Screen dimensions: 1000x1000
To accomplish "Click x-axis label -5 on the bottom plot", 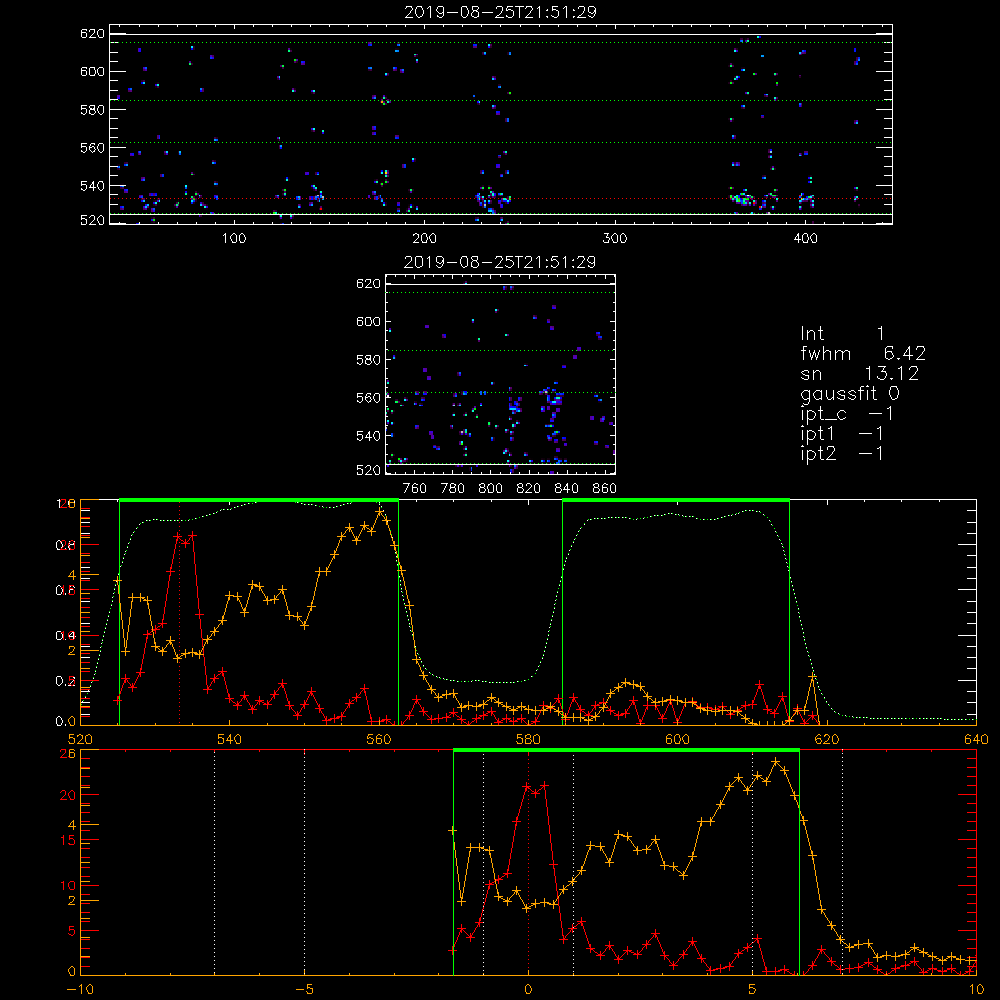I will pos(305,990).
